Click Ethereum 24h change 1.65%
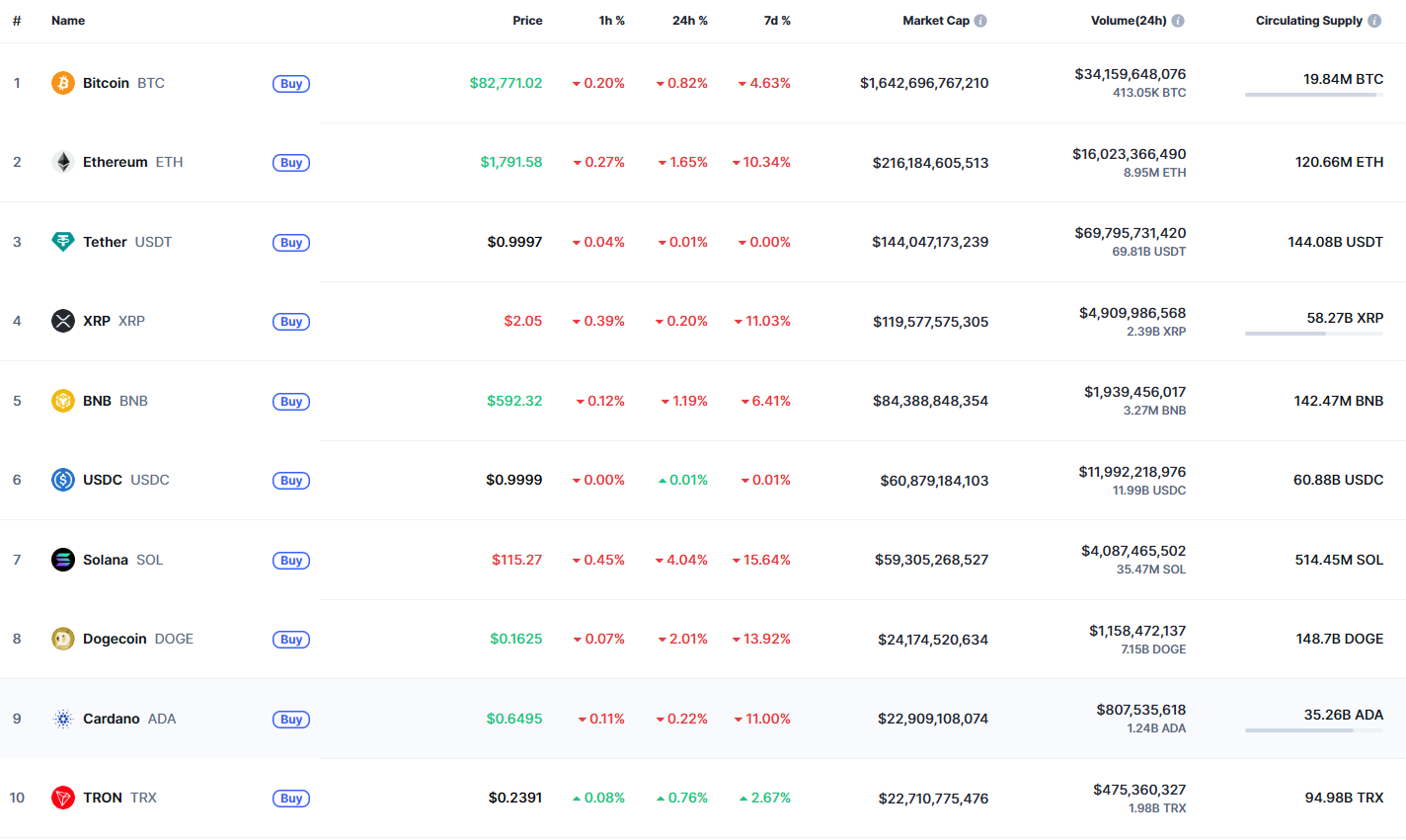This screenshot has width=1406, height=840. click(x=683, y=162)
